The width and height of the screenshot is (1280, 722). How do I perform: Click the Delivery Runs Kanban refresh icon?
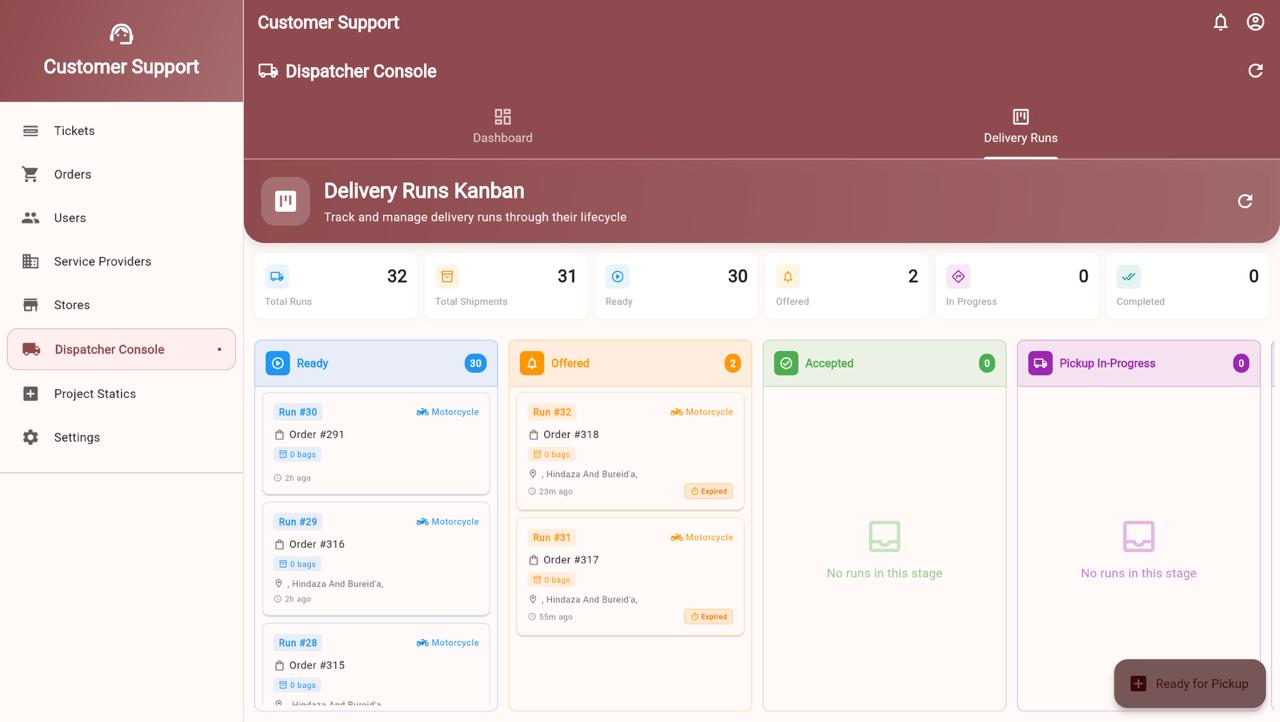(x=1245, y=201)
